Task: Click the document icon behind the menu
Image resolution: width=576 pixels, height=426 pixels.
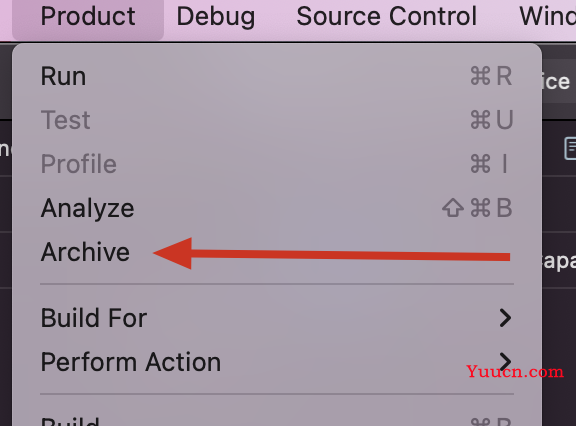Action: click(x=570, y=148)
